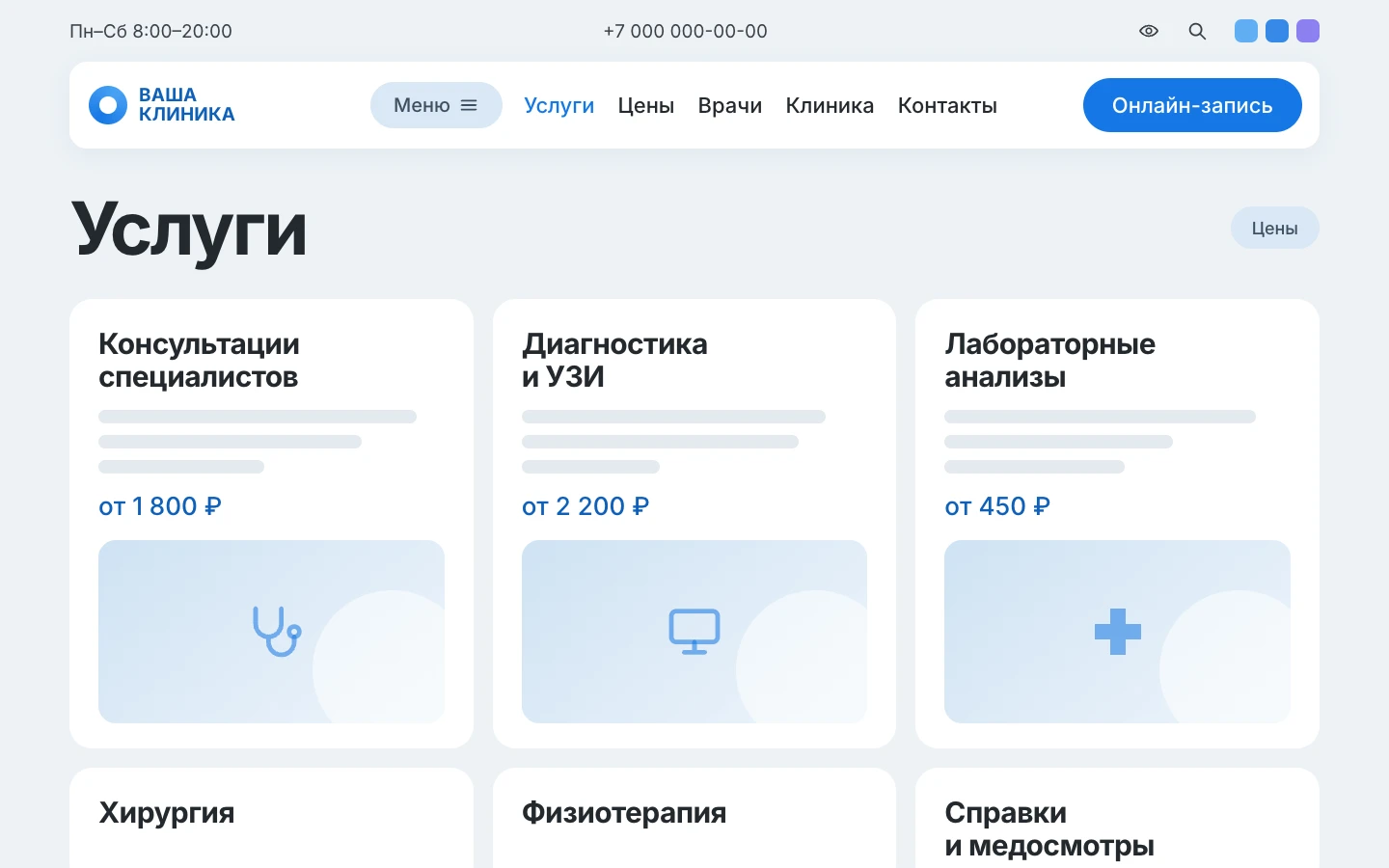Click the clinic logo circle icon
This screenshot has height=868, width=1389.
pos(108,105)
